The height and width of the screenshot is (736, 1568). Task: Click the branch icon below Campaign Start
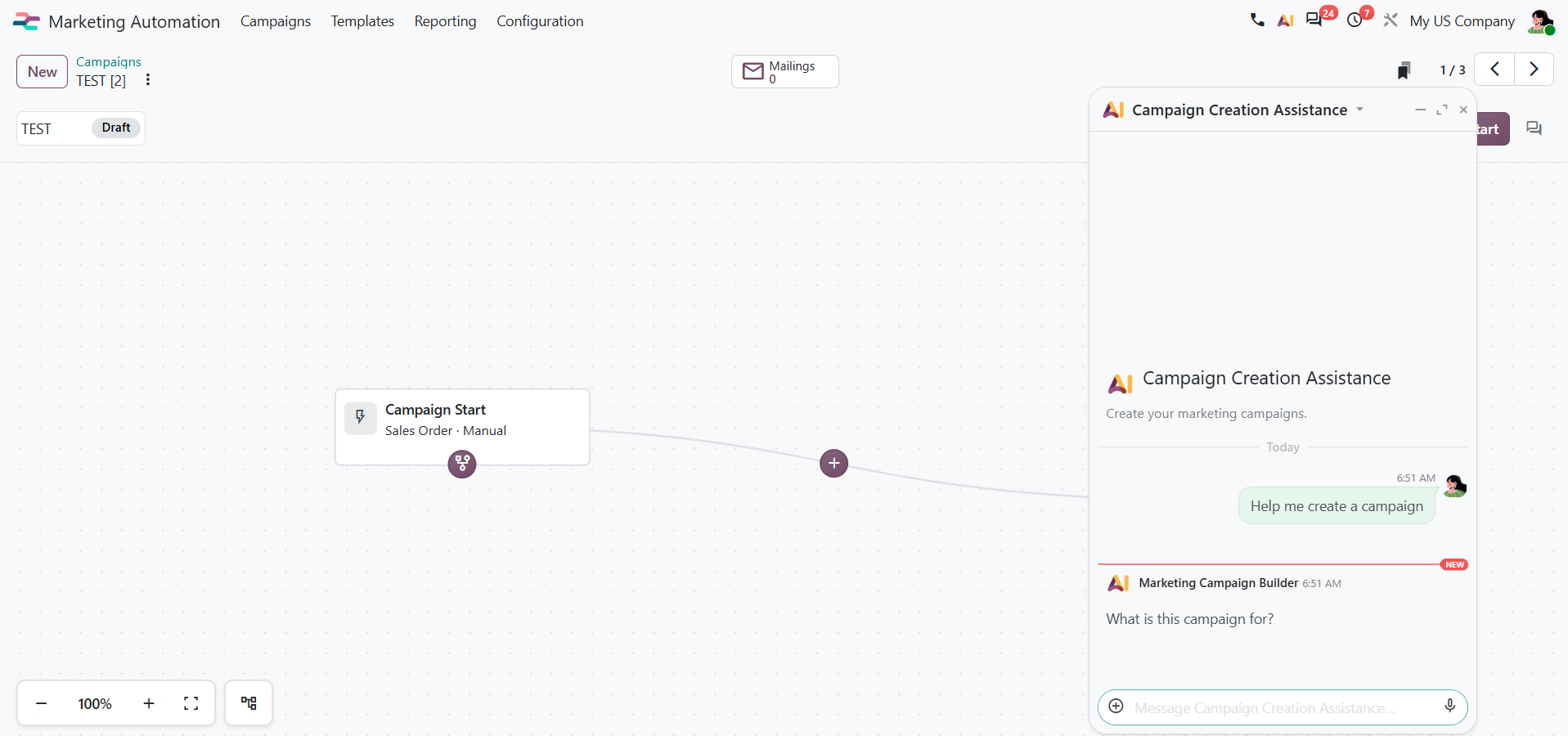pos(462,464)
